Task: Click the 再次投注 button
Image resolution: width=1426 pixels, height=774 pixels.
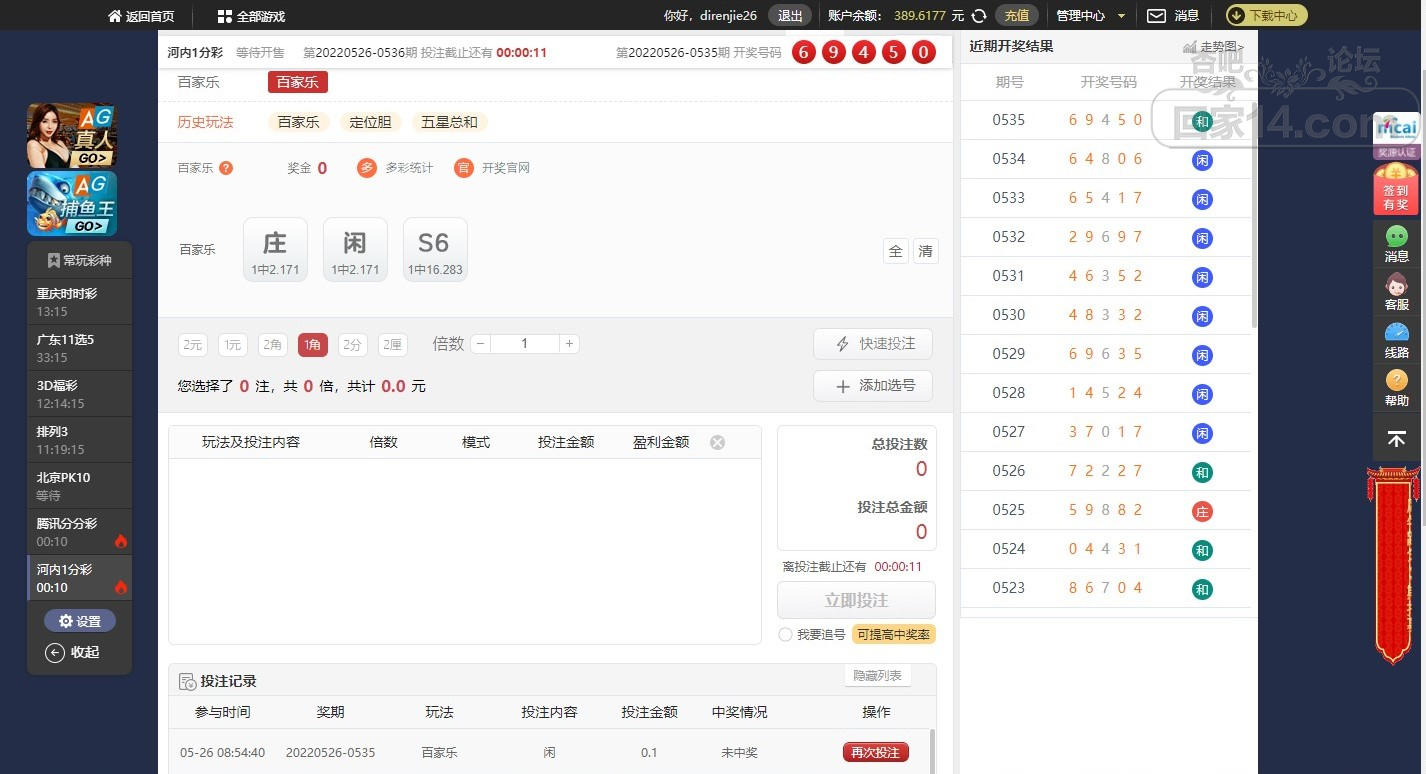Action: coord(875,752)
